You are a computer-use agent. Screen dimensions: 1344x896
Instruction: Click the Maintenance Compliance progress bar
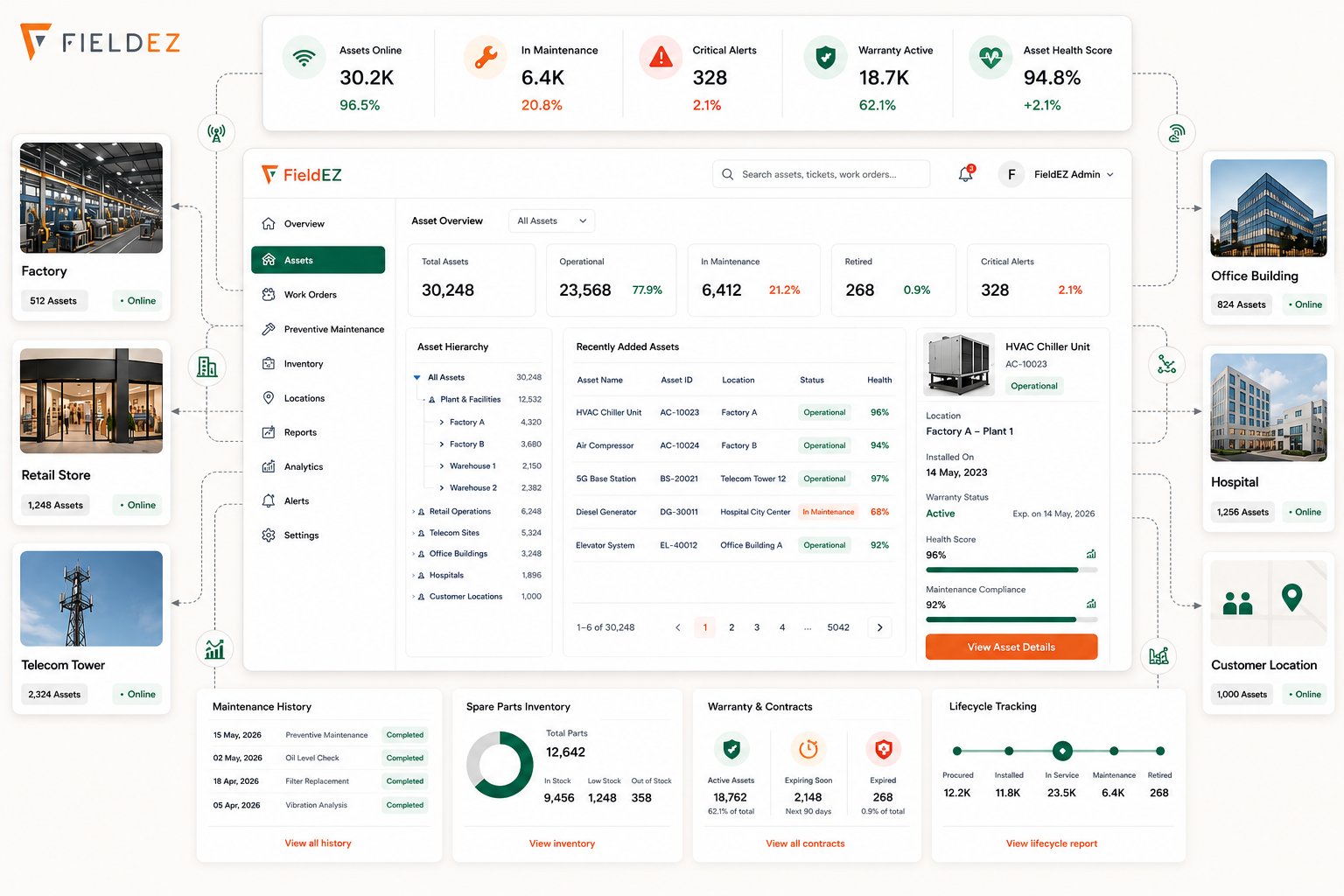[x=1011, y=619]
